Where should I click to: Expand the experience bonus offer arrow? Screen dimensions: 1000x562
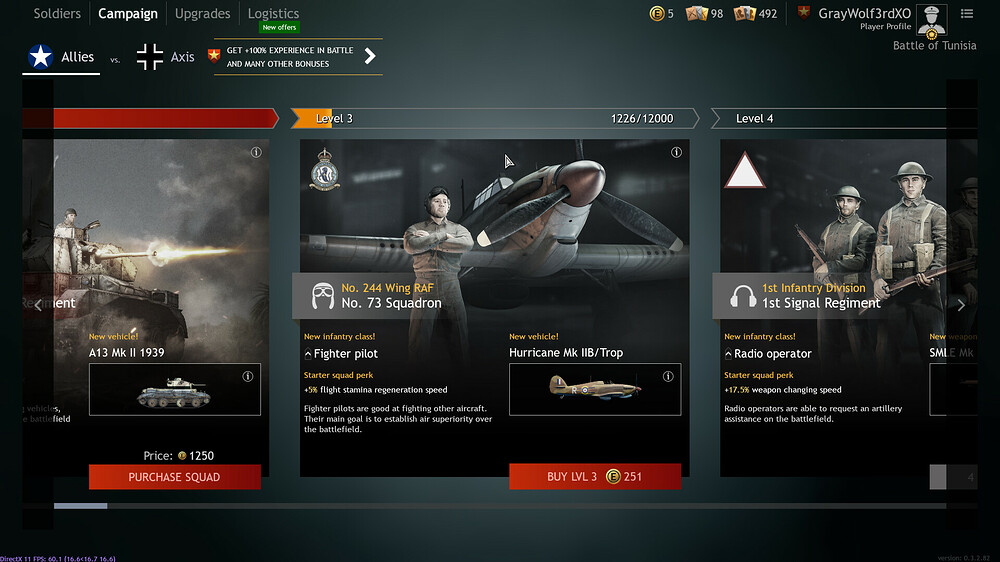[x=370, y=56]
